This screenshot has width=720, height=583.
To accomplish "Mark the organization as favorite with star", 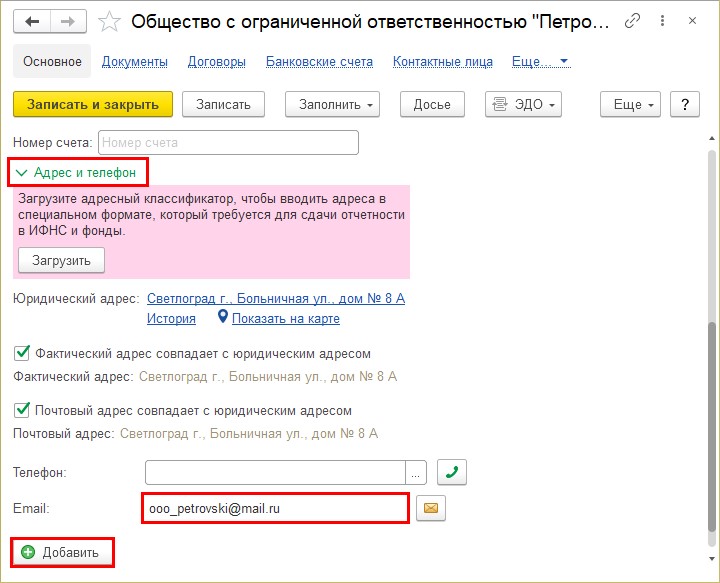I will tap(112, 21).
